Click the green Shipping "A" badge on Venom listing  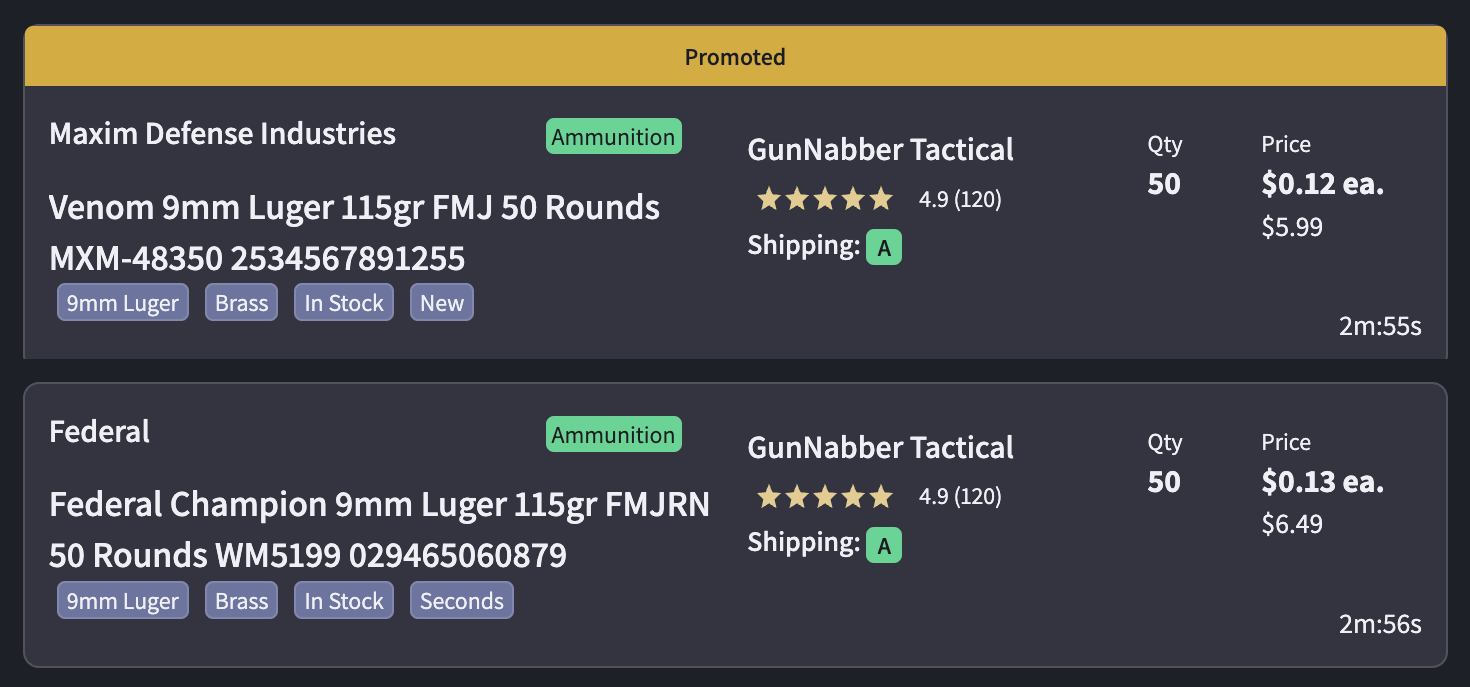click(882, 247)
